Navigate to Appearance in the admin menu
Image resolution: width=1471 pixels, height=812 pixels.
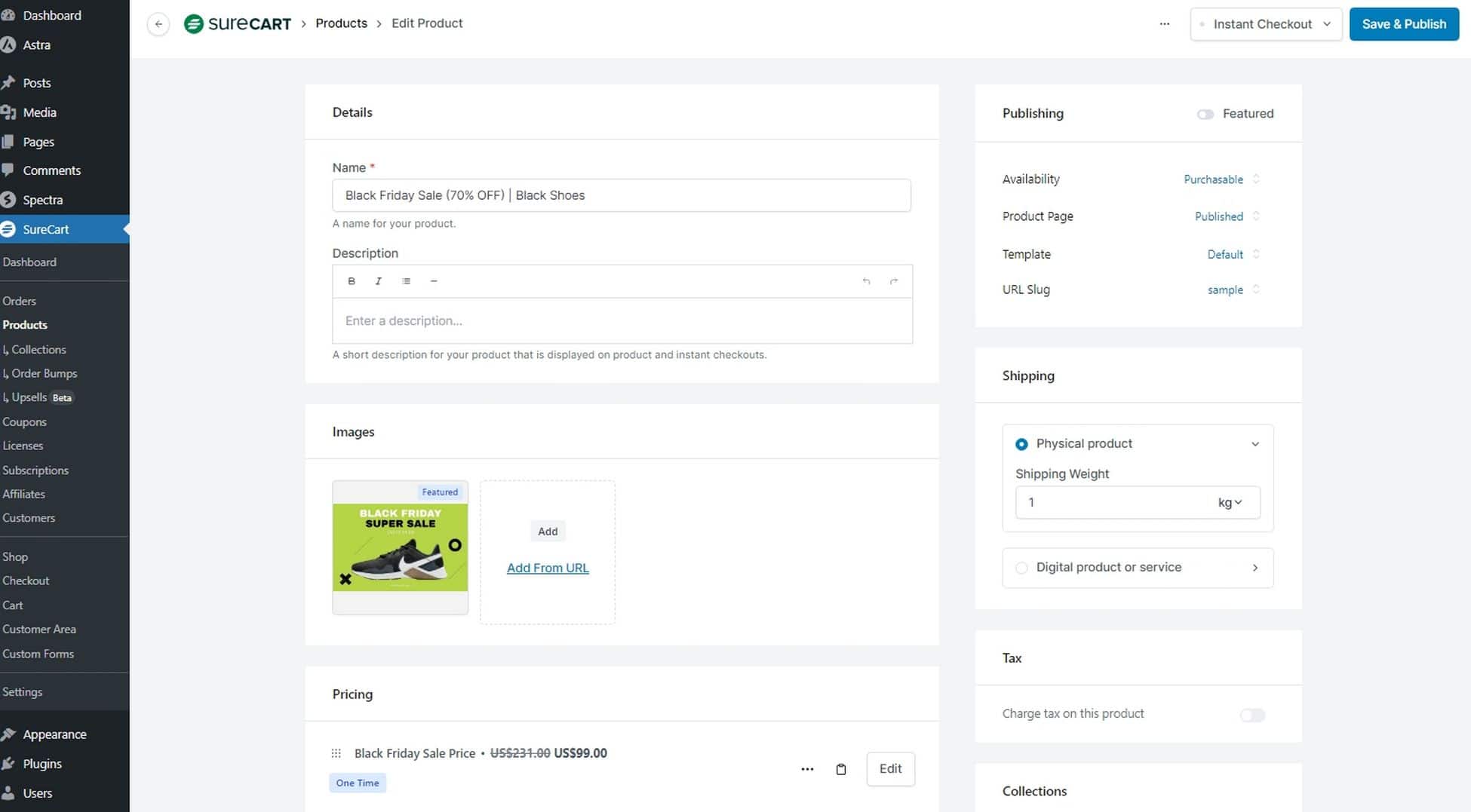click(x=54, y=734)
